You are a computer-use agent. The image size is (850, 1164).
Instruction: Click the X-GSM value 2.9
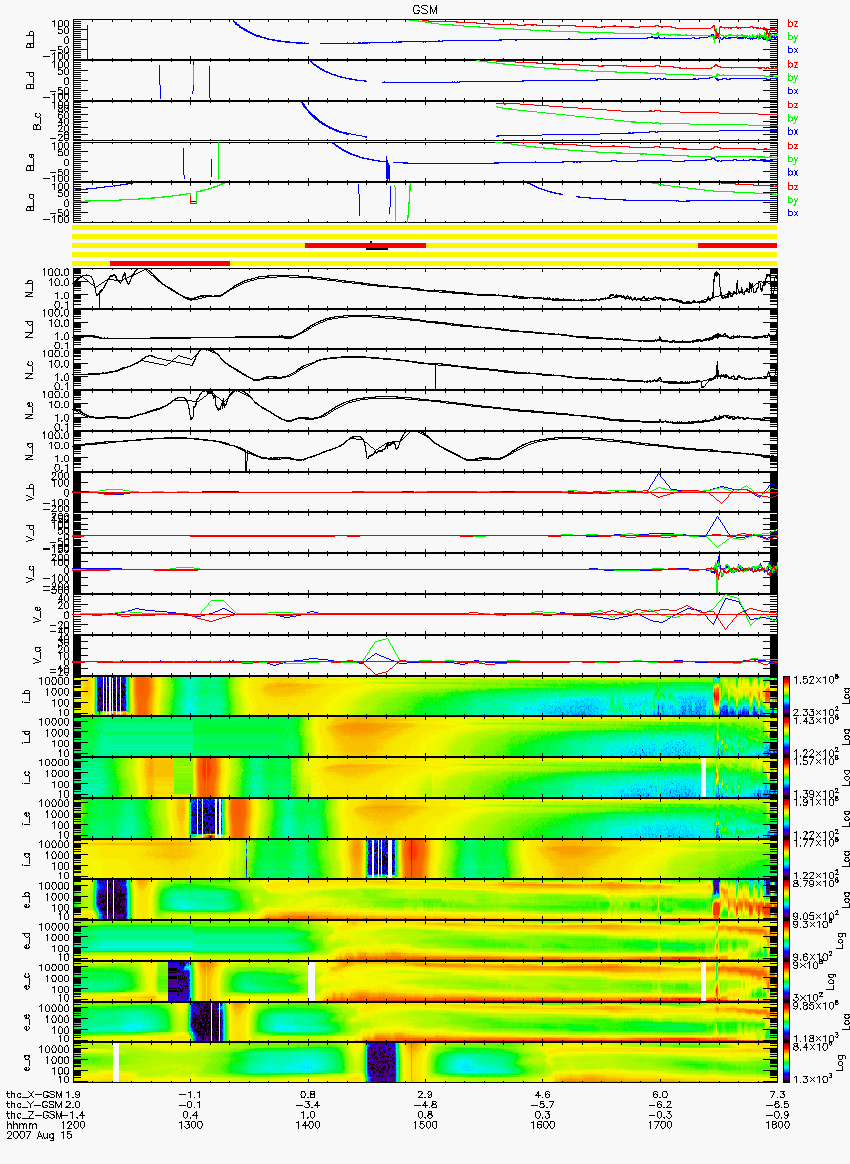[x=425, y=1094]
